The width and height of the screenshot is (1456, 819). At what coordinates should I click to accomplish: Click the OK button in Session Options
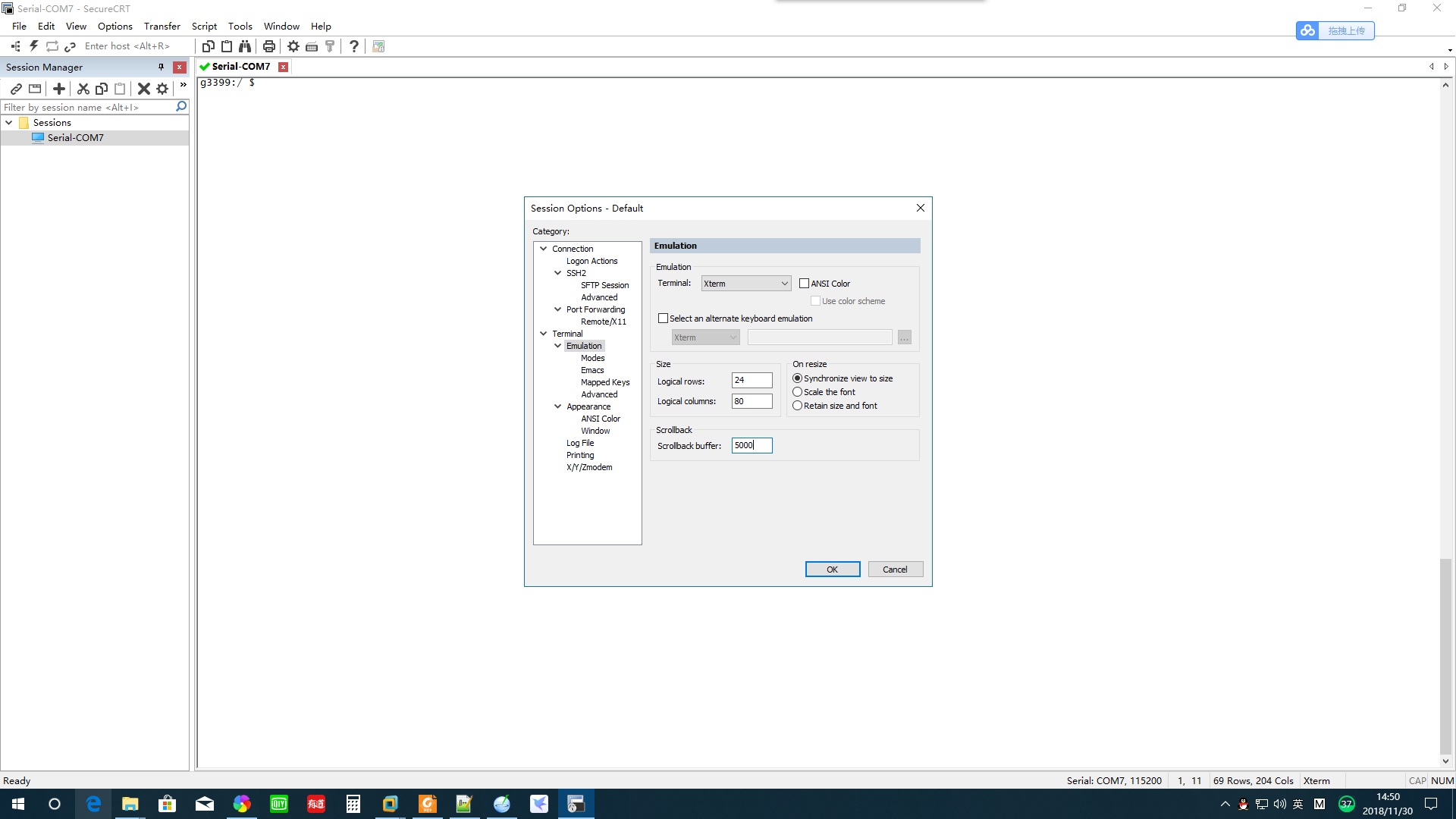(x=833, y=569)
